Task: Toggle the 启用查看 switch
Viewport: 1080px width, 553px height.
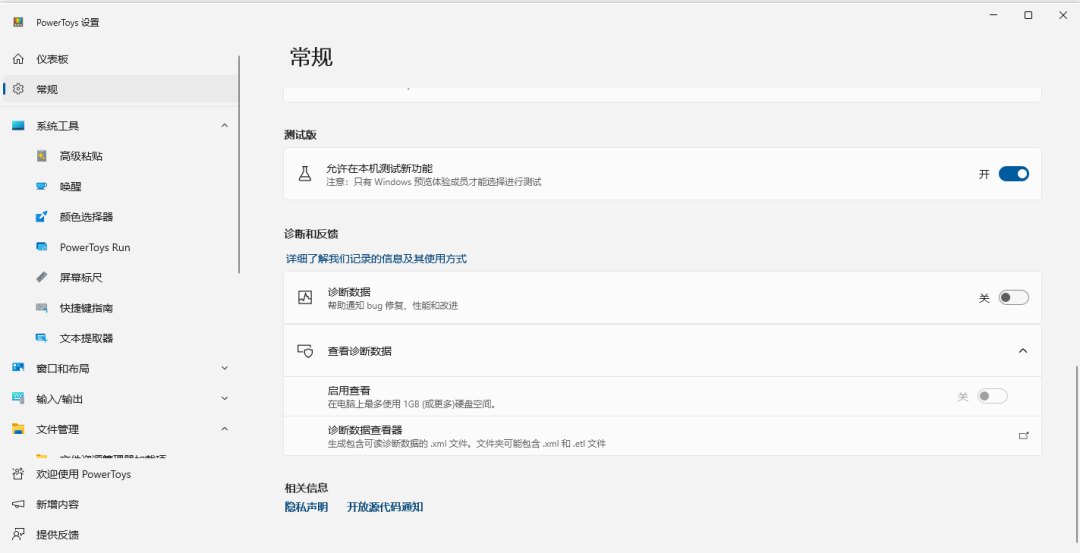Action: [x=993, y=397]
